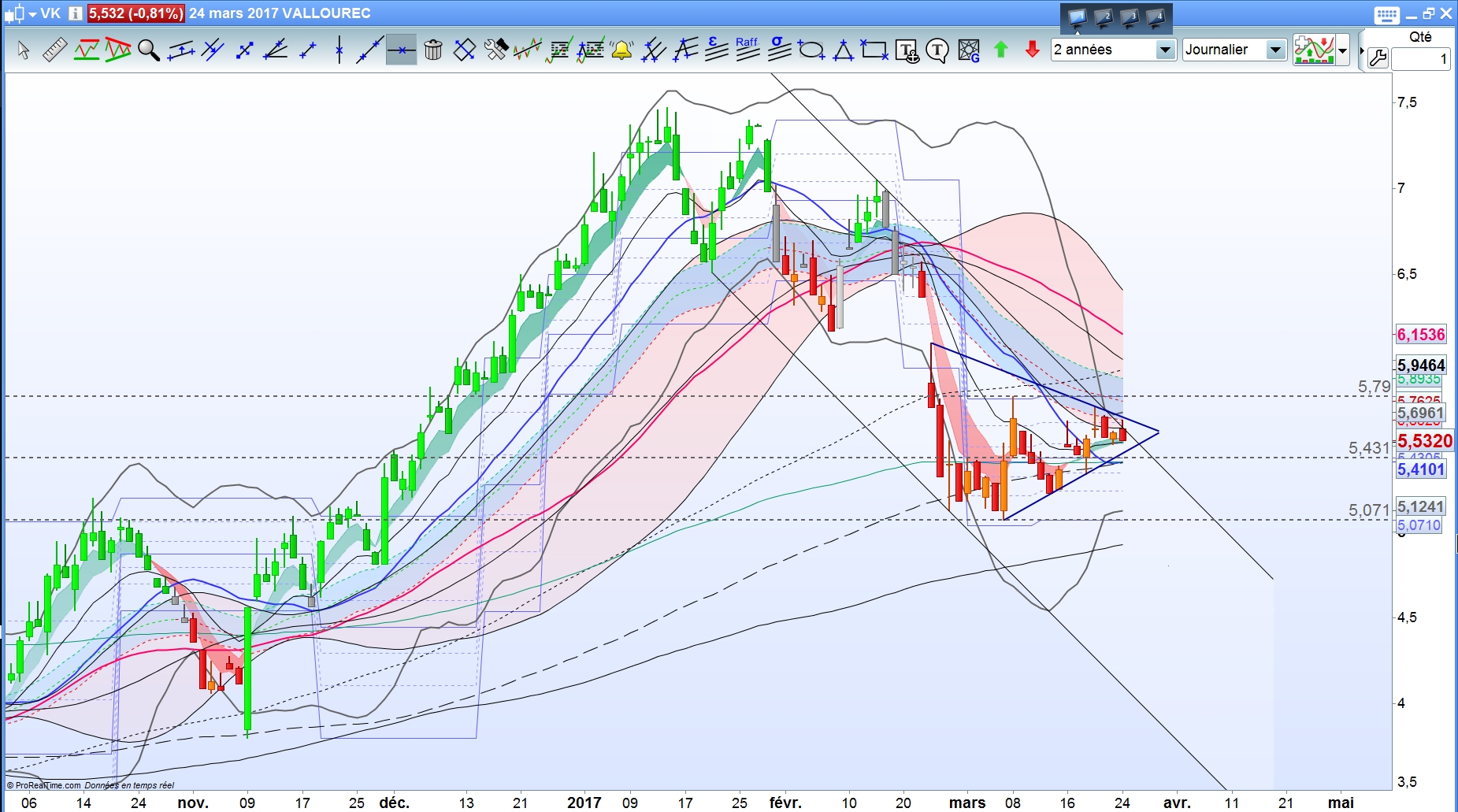Open the Gann grid tool
The image size is (1458, 812).
969,50
